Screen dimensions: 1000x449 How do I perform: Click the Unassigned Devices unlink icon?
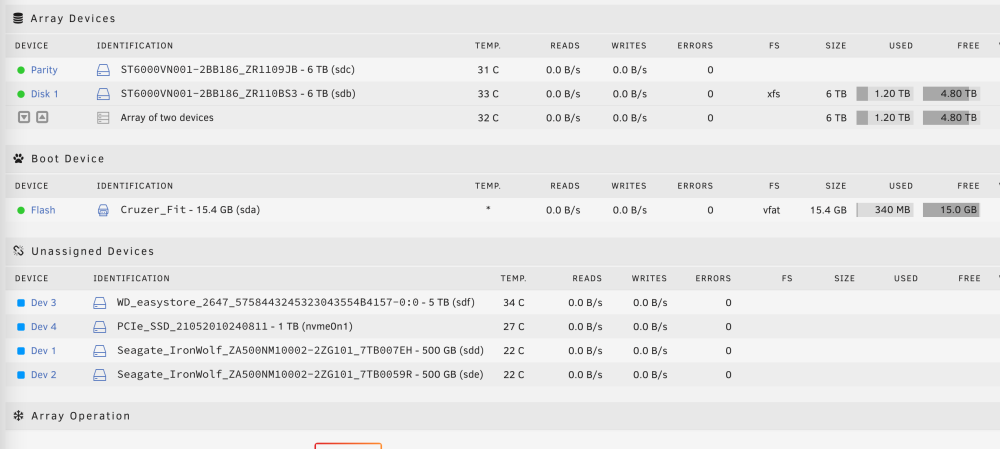click(x=18, y=251)
